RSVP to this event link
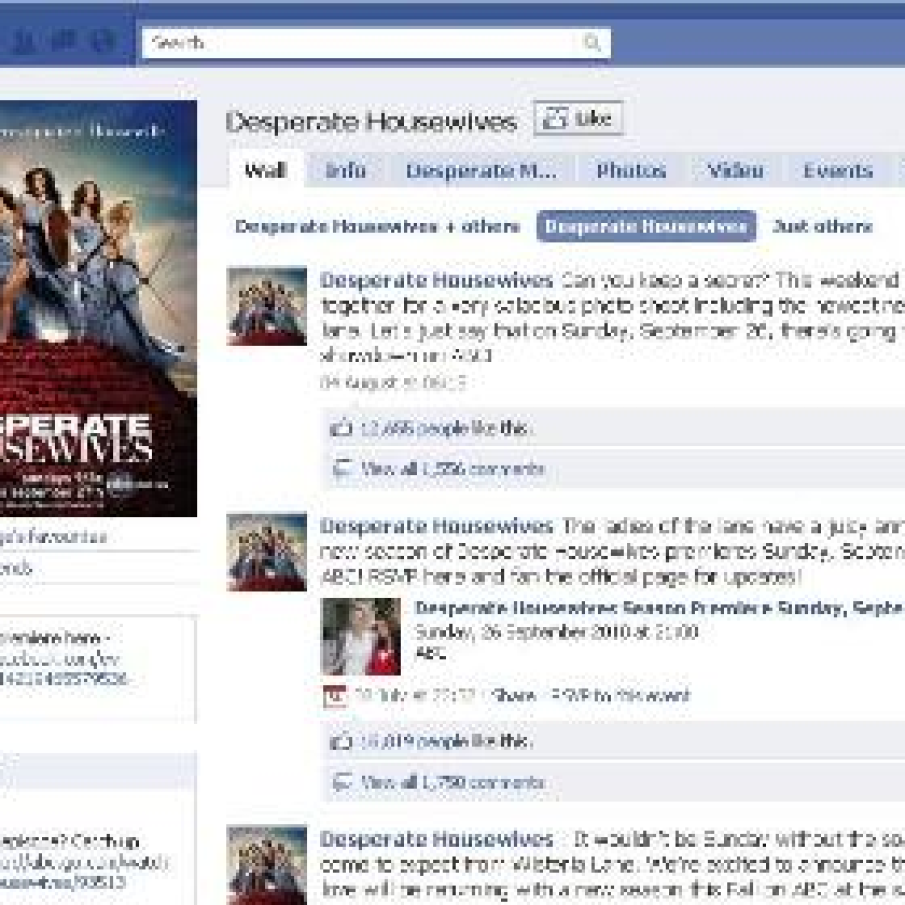Image resolution: width=905 pixels, height=905 pixels. [620, 695]
